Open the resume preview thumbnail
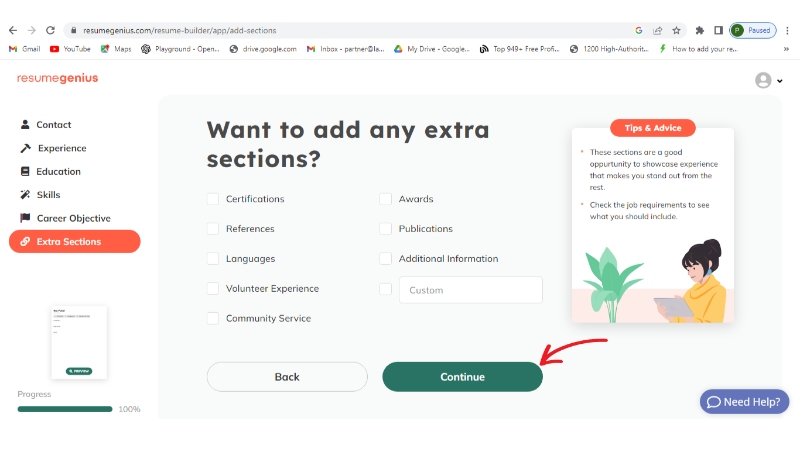800x449 pixels. tap(79, 343)
